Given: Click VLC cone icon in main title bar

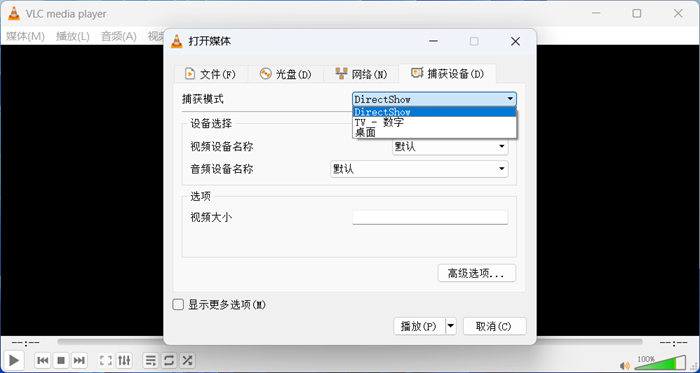Looking at the screenshot, I should coord(14,14).
